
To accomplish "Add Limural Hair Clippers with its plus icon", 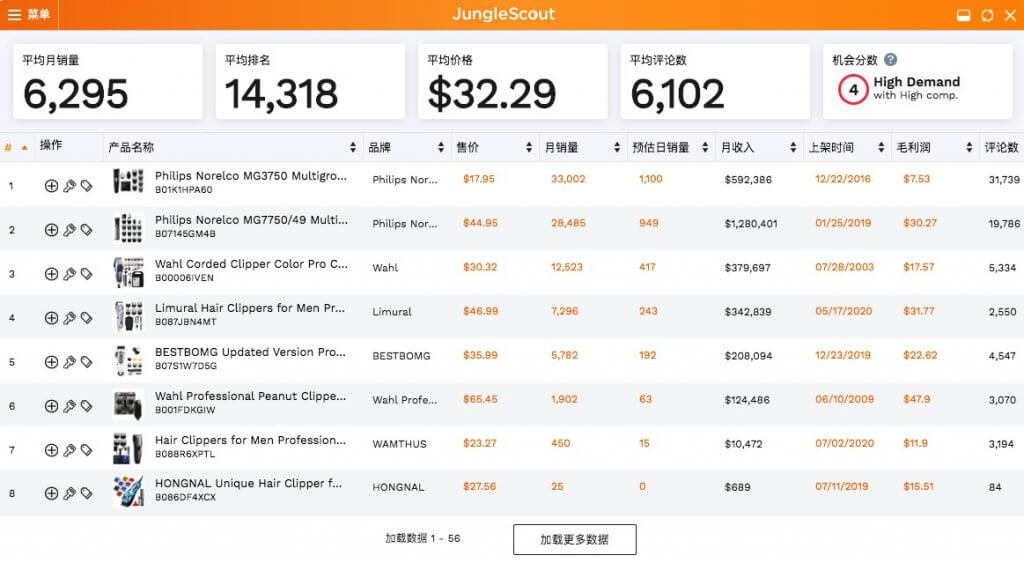I will pos(51,318).
